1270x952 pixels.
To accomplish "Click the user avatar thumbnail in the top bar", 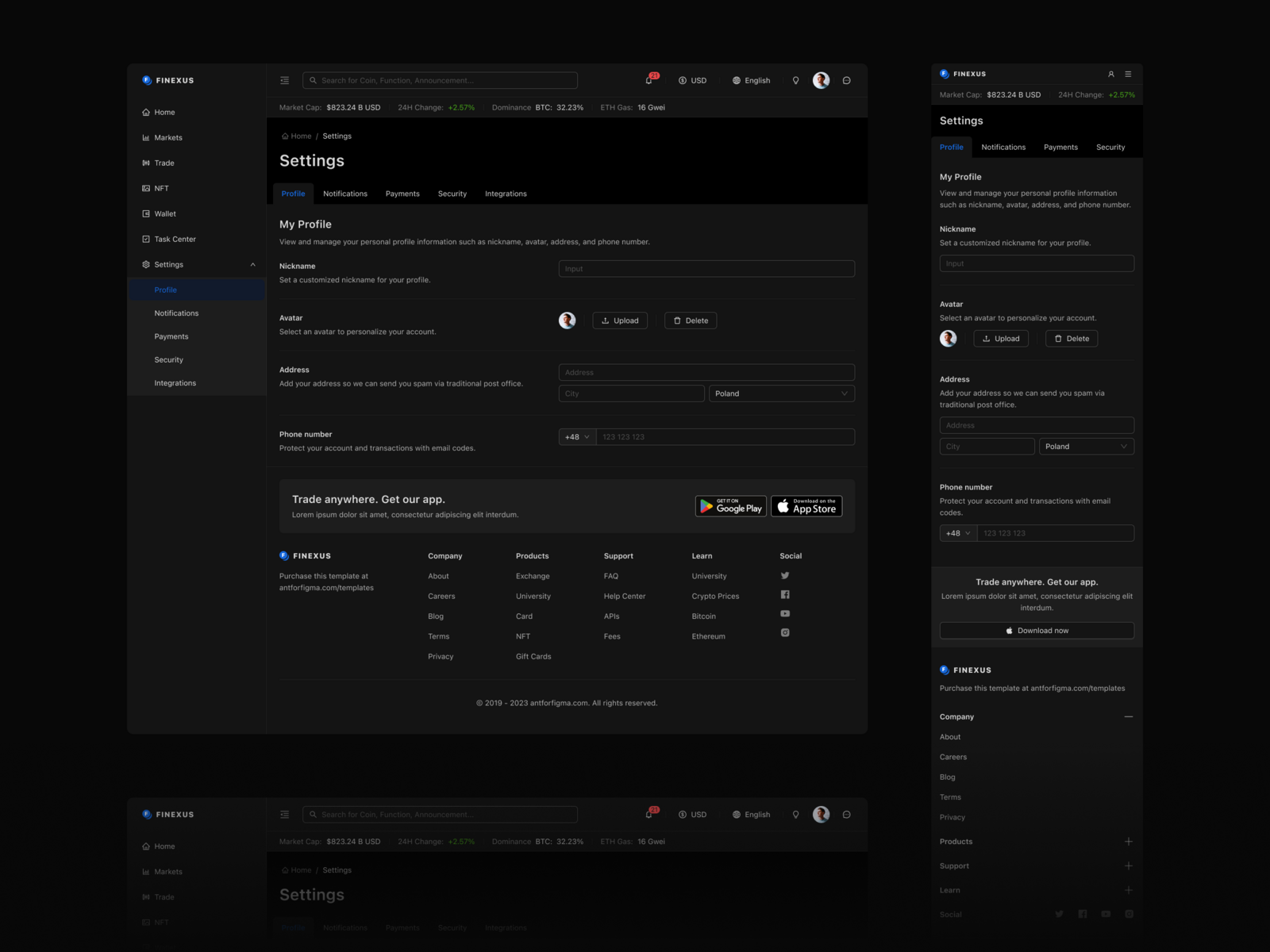I will [x=821, y=80].
